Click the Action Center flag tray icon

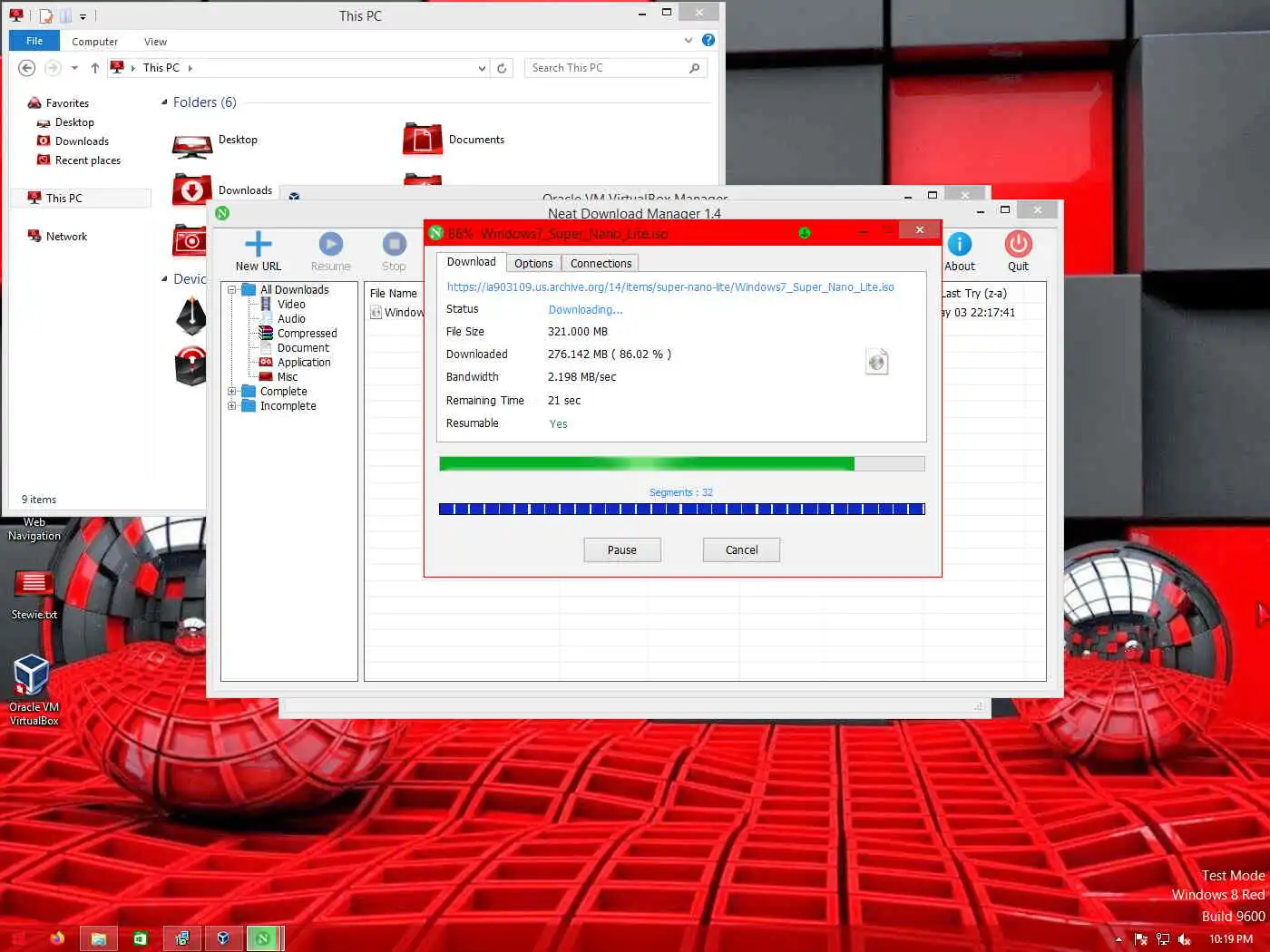(1140, 939)
